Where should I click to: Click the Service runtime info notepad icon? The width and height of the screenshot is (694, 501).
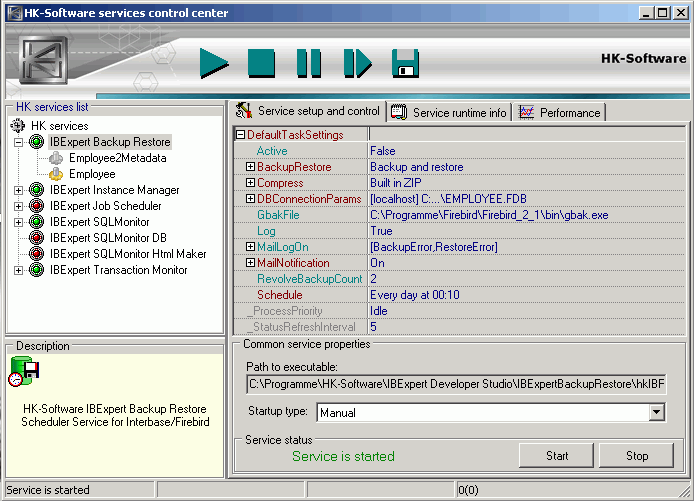399,112
